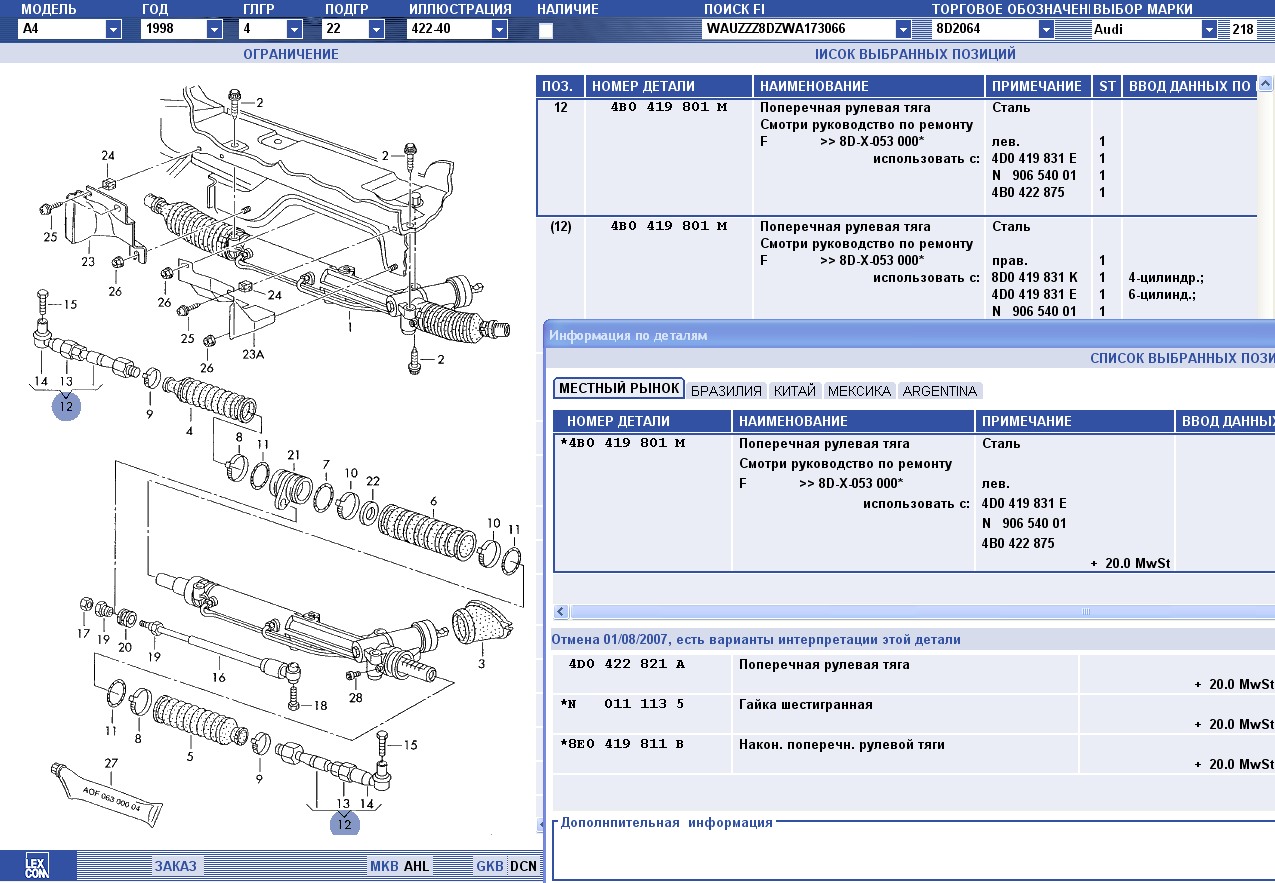Click Информация по деталям dialog title bar
Image resolution: width=1275 pixels, height=883 pixels.
[910, 335]
